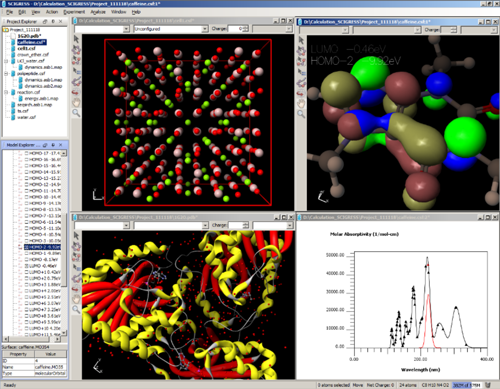Viewport: 500px width, 389px height.
Task: Toggle the LUMO -0.46eV orbital checkbox
Action: point(27,266)
